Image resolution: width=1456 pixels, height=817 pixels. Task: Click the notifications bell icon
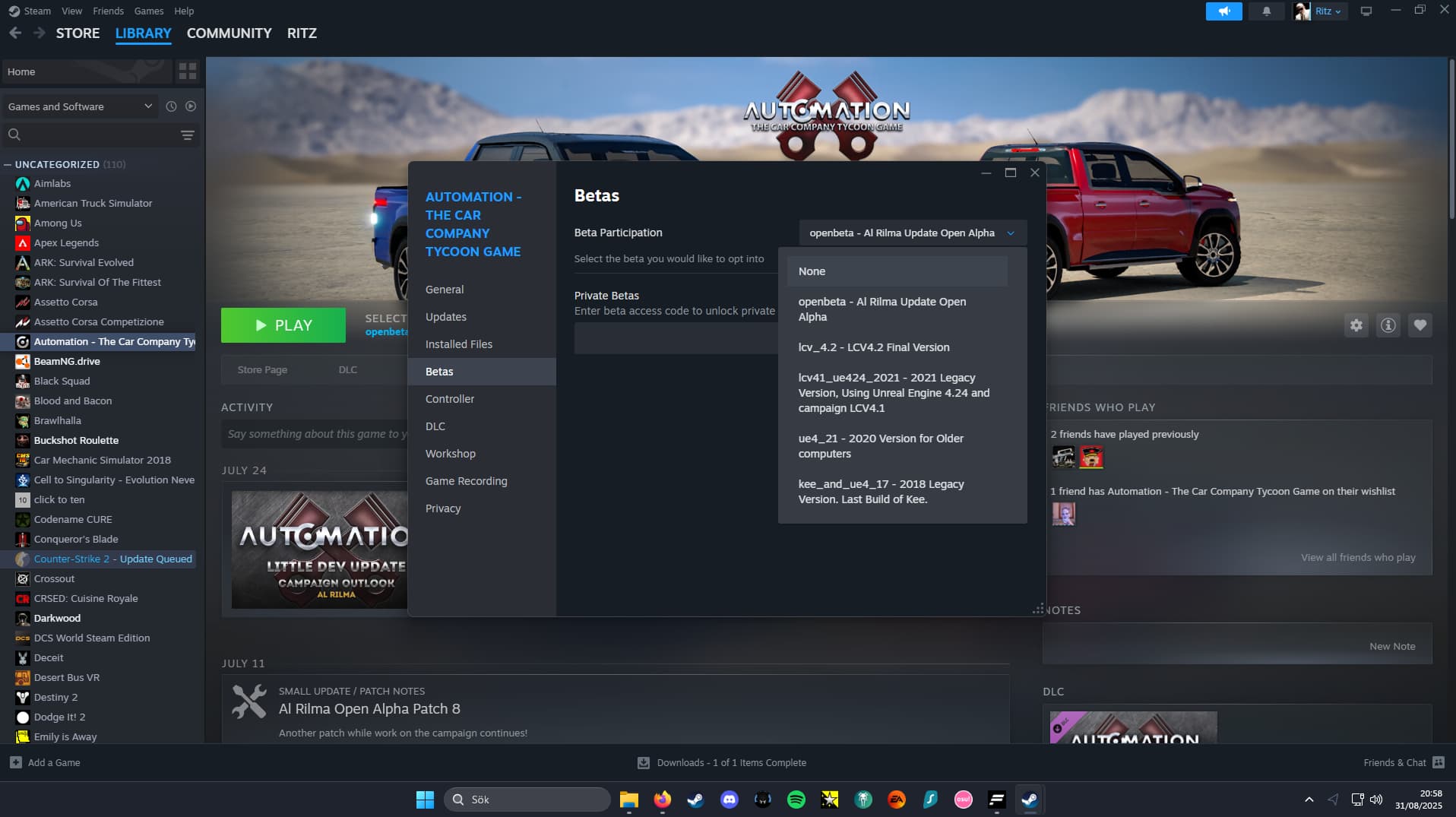(x=1266, y=11)
